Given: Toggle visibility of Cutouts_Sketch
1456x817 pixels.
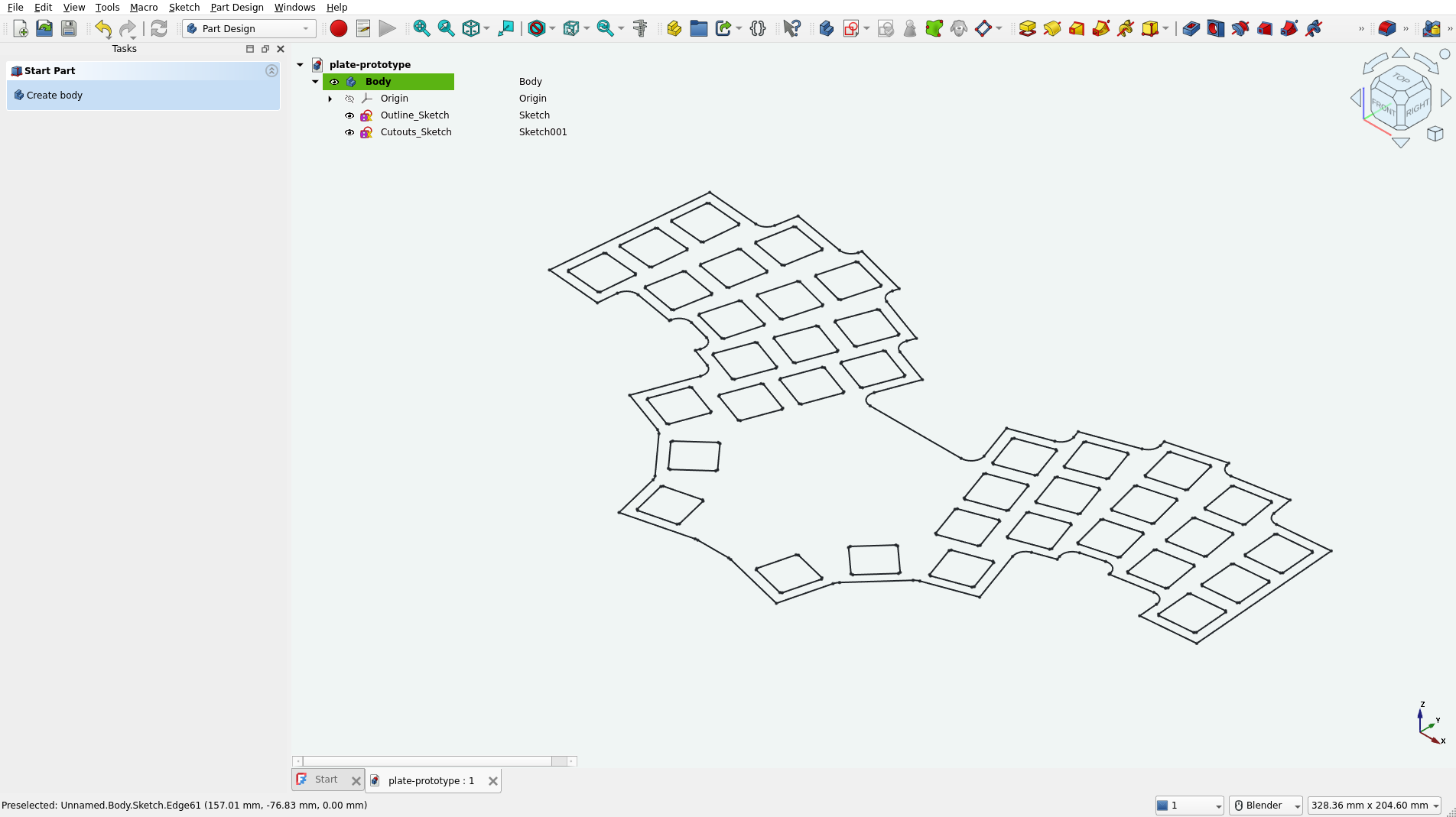Looking at the screenshot, I should click(349, 132).
